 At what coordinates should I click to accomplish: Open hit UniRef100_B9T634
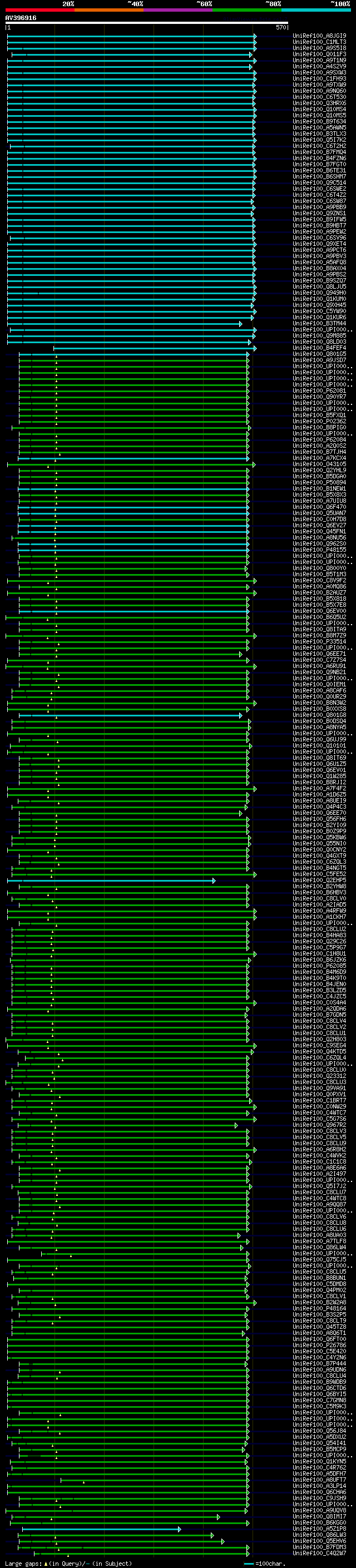click(x=319, y=122)
